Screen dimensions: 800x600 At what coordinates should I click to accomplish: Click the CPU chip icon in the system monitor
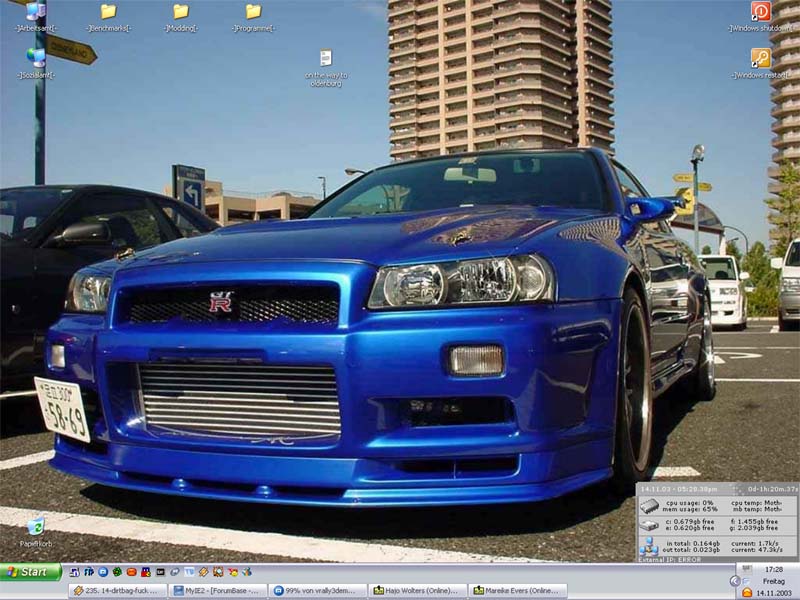[x=649, y=506]
